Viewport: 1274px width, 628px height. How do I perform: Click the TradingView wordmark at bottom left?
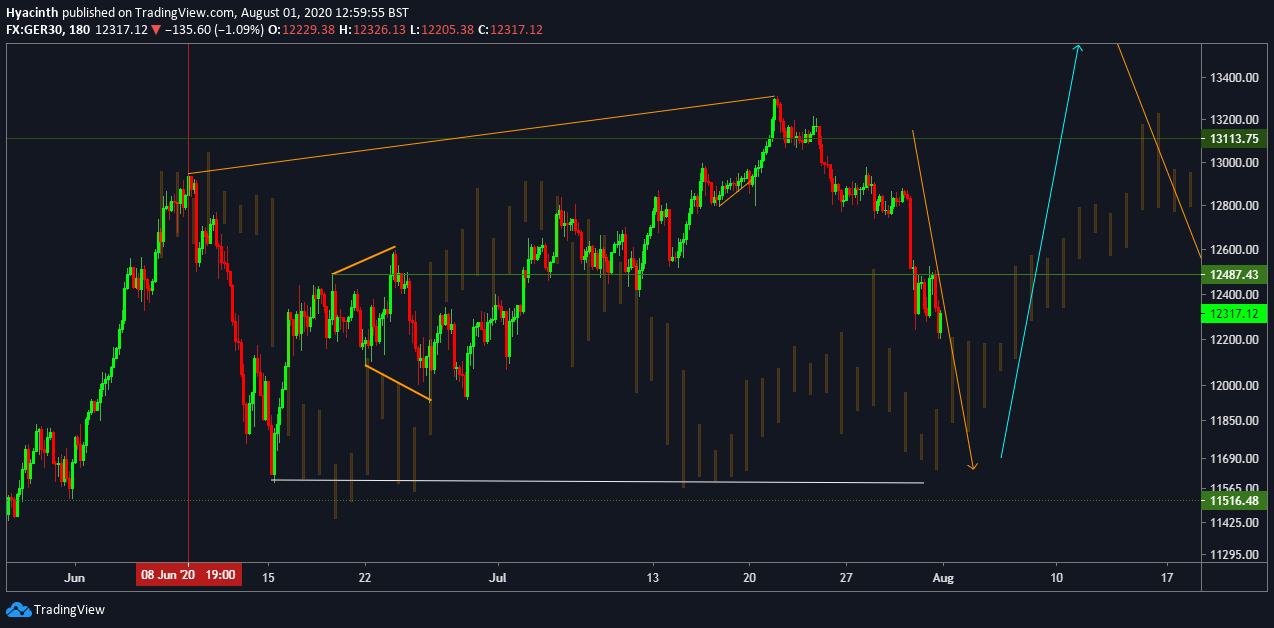point(69,610)
